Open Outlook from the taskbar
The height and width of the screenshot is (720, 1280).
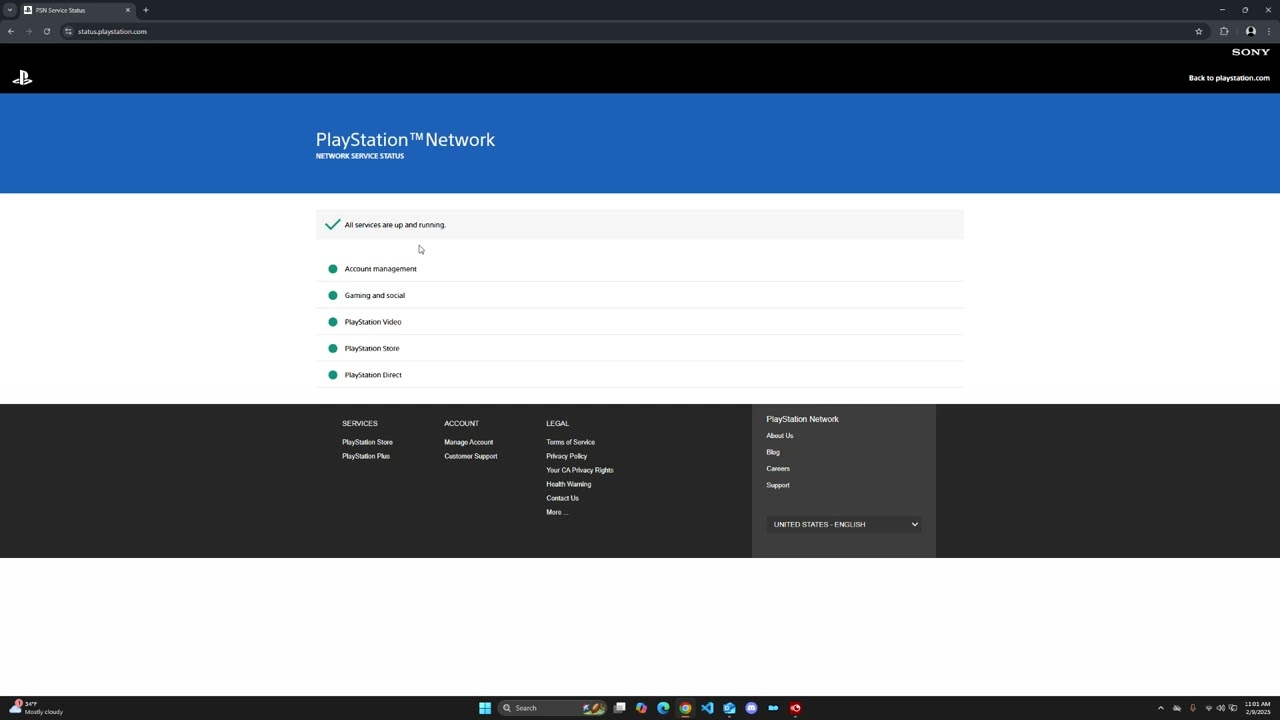tap(729, 708)
